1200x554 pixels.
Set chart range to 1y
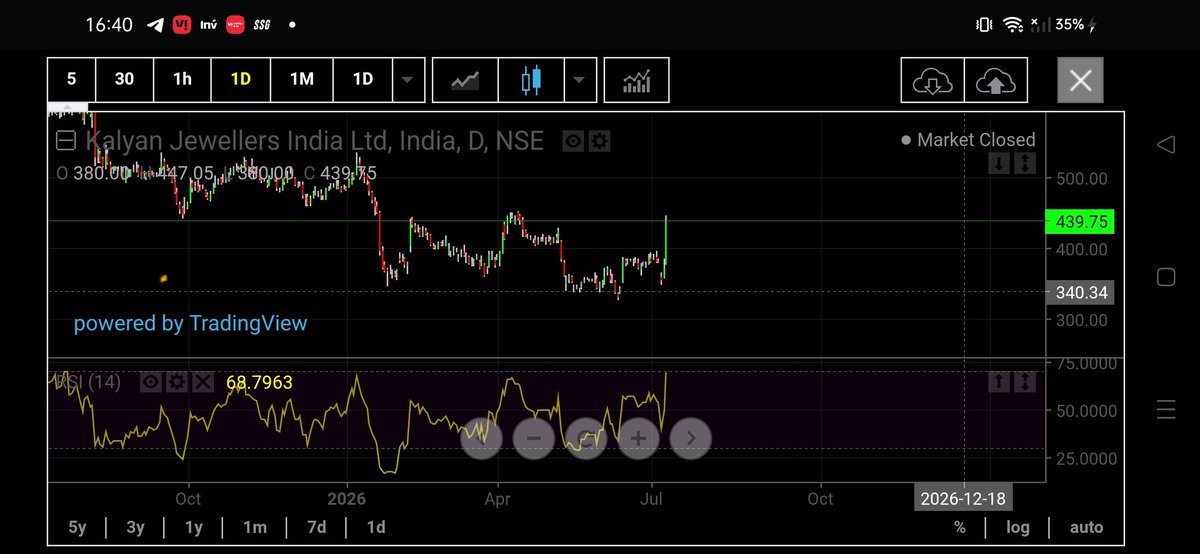pos(194,527)
